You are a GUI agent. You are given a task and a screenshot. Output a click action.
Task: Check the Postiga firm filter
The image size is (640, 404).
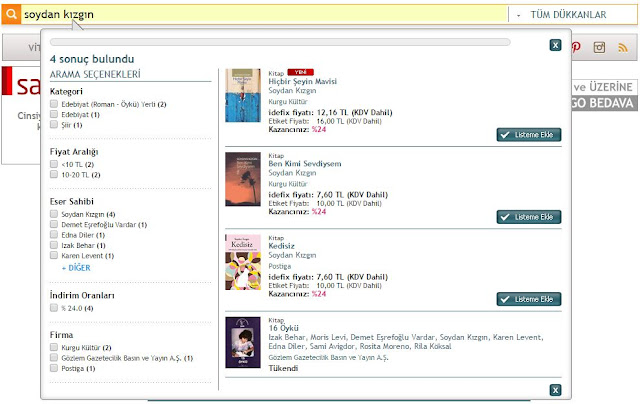coord(54,368)
